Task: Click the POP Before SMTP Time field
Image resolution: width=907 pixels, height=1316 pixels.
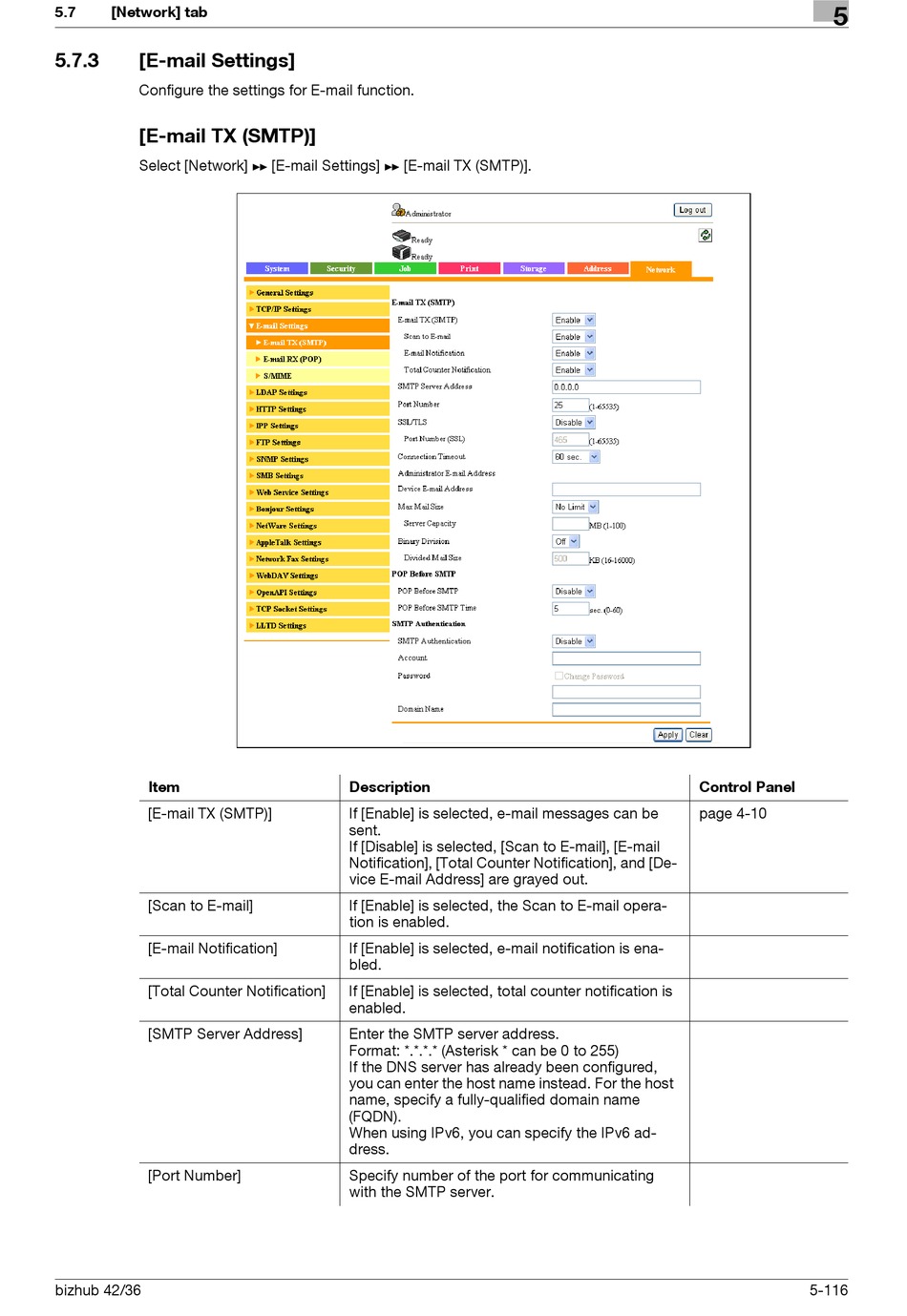Action: 570,609
